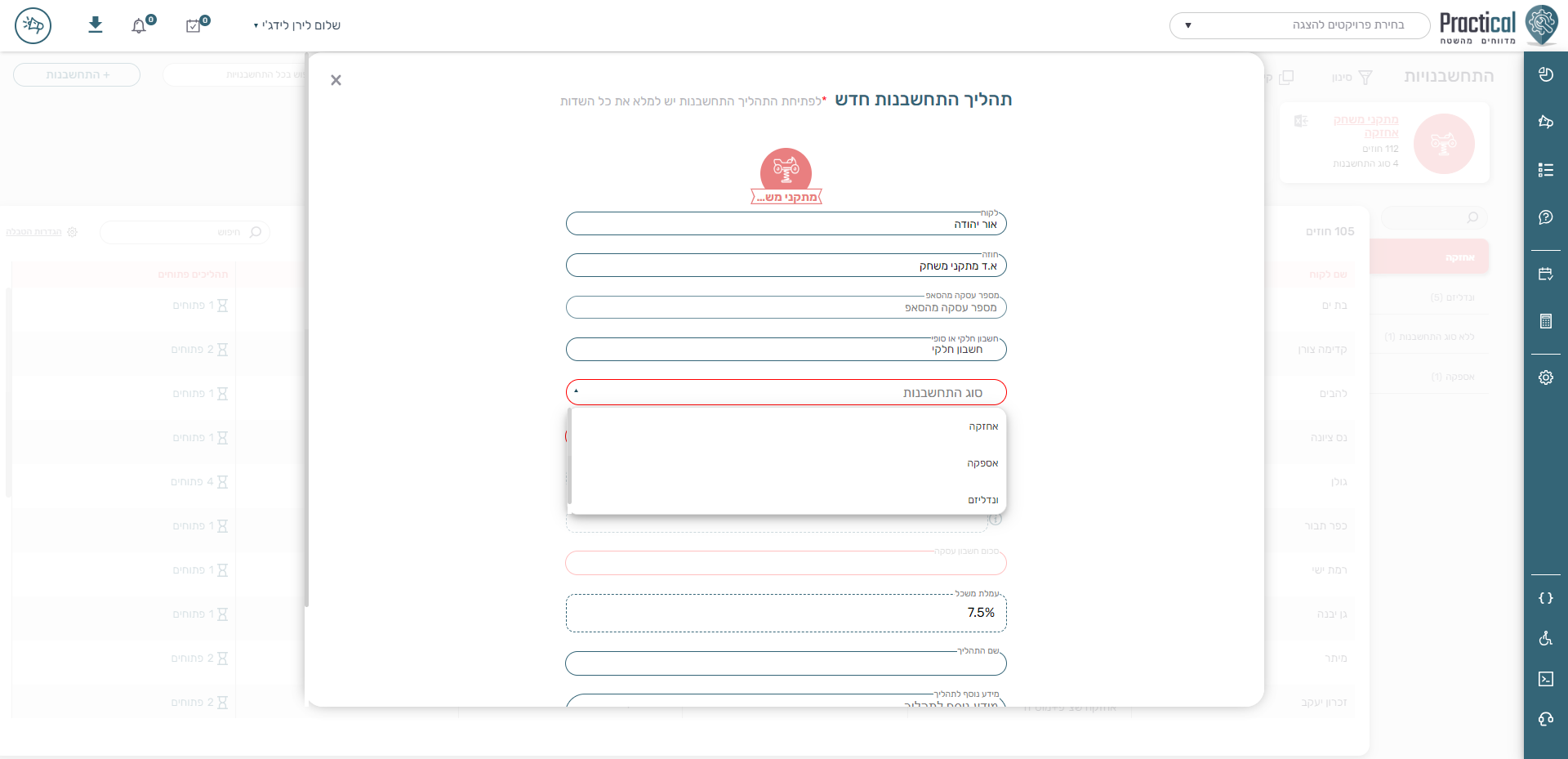1568x759 pixels.
Task: Expand the project selection dropdown
Action: click(x=1300, y=25)
